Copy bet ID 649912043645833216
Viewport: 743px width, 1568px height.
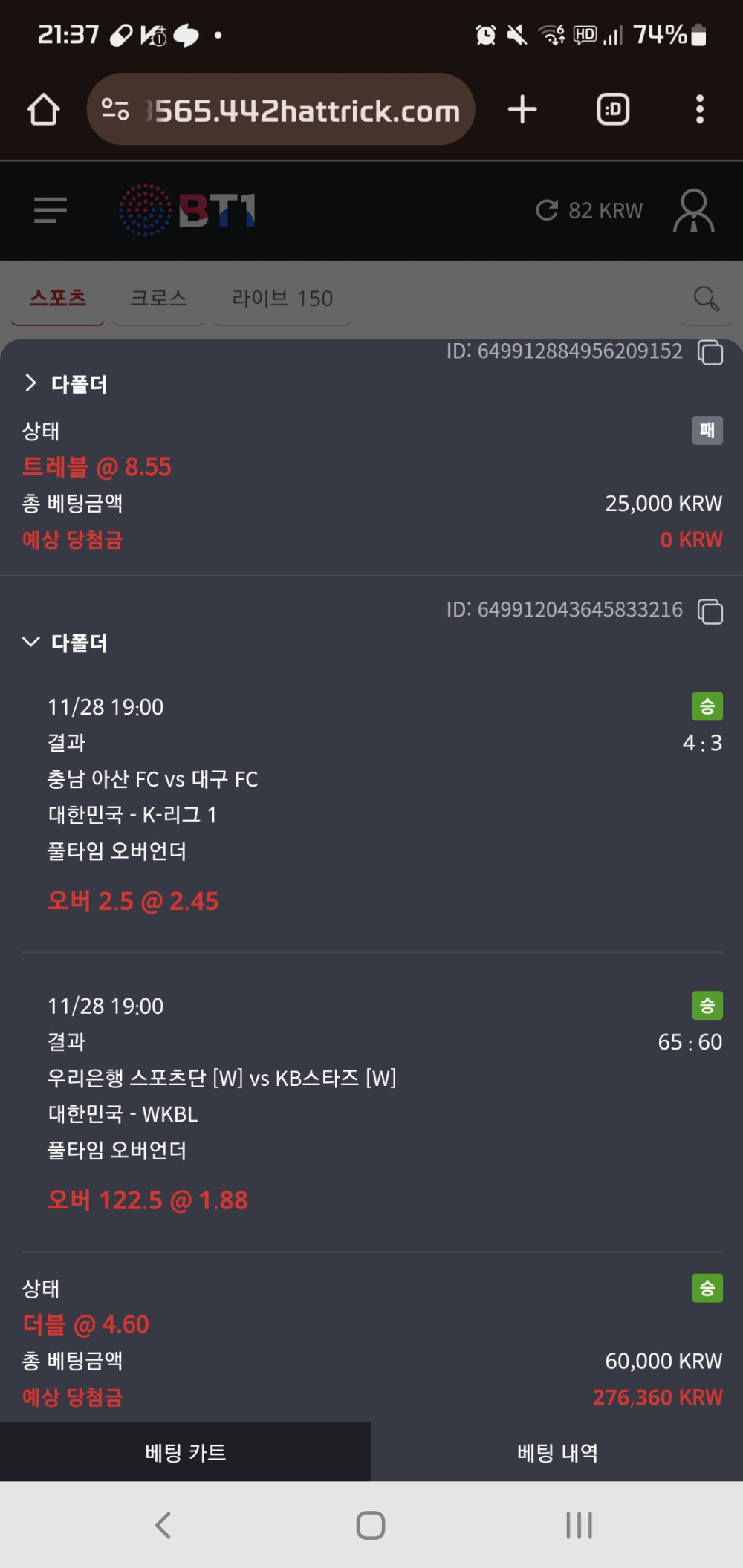(x=710, y=611)
